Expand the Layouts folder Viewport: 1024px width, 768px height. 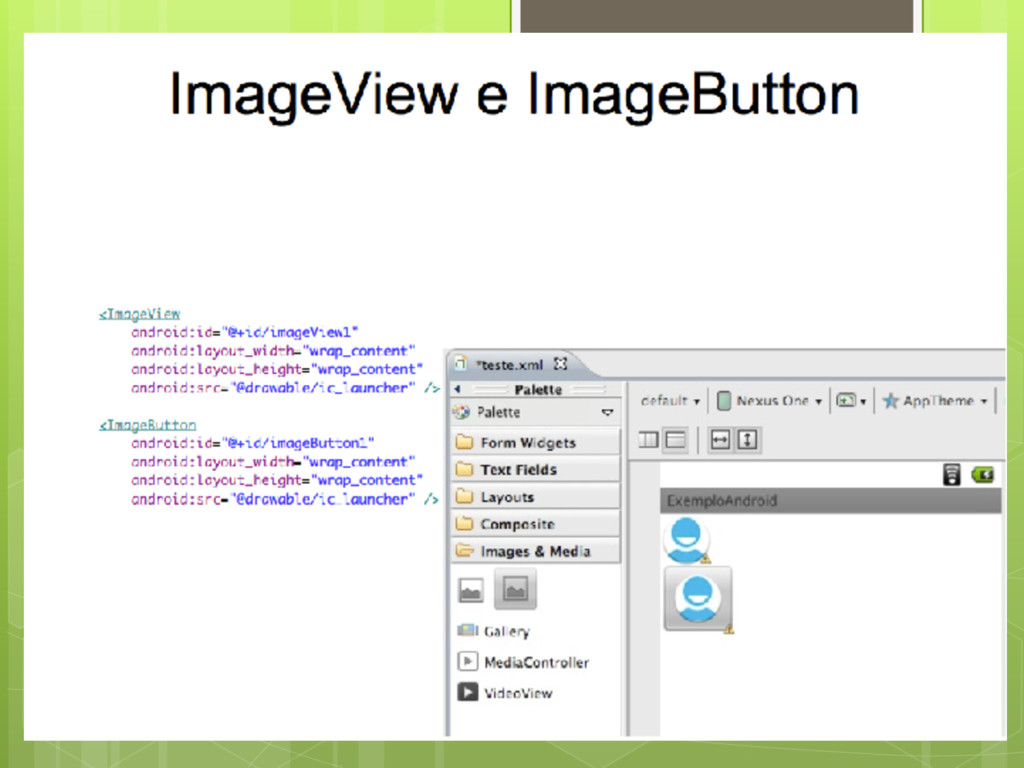click(535, 497)
